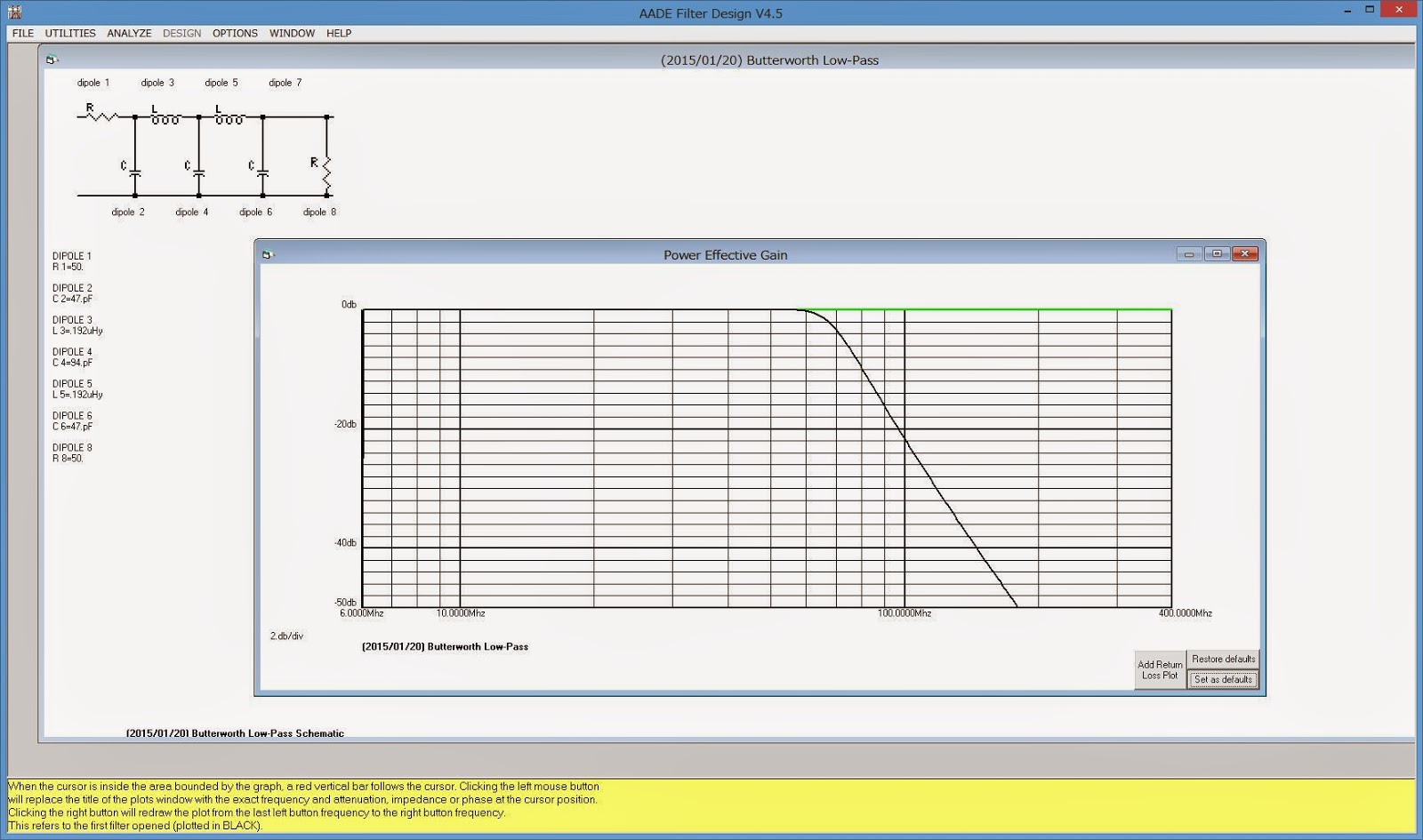Select the capacitor symbol at dipole 6
1423x840 pixels.
tap(262, 172)
